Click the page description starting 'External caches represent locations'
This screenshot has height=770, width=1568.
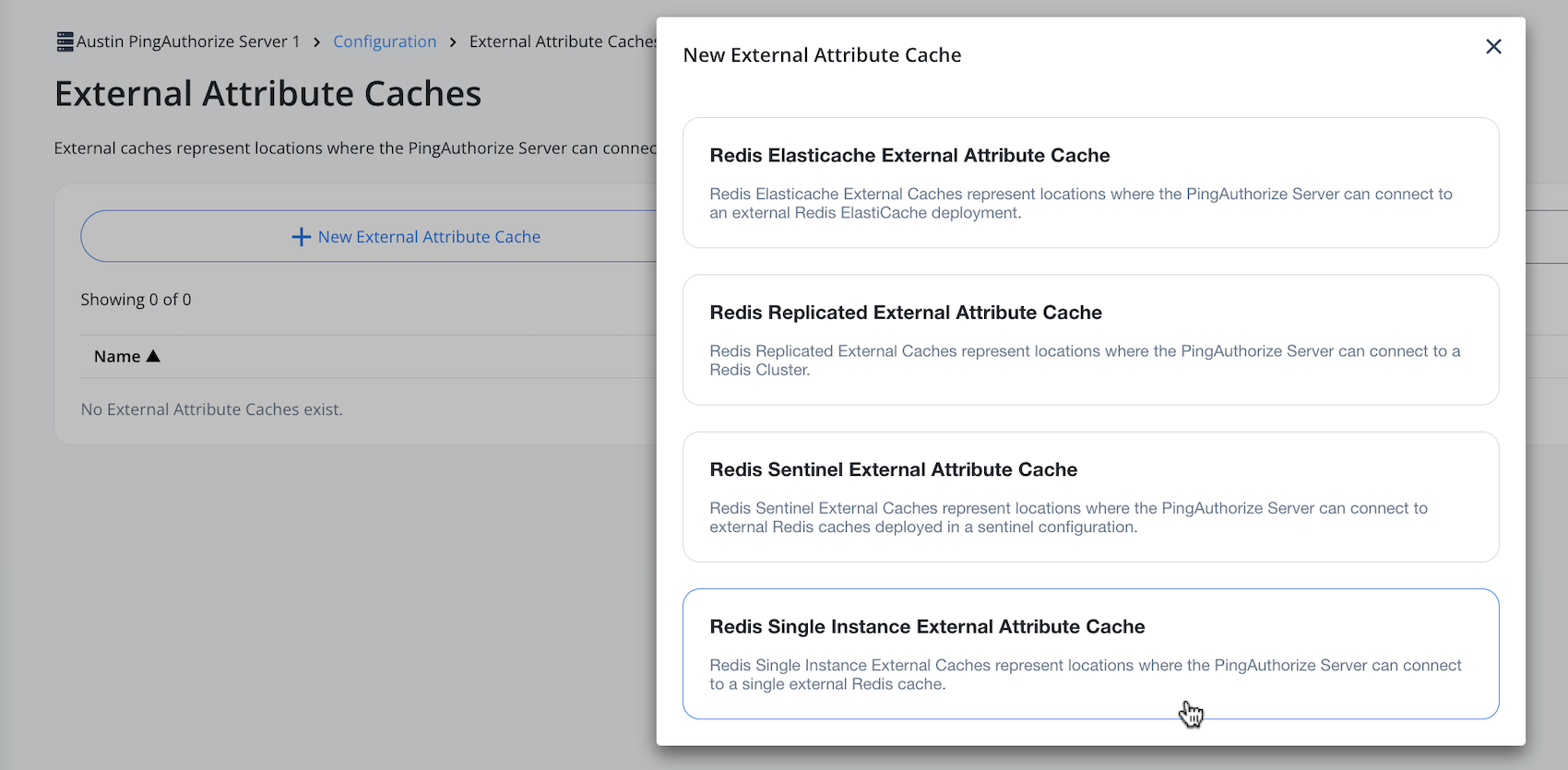click(355, 148)
